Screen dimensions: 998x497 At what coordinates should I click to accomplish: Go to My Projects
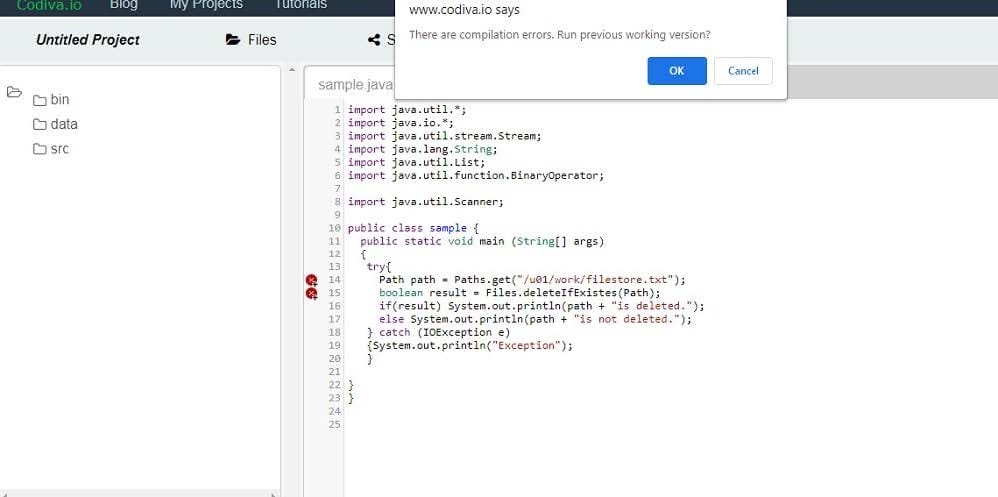tap(206, 5)
